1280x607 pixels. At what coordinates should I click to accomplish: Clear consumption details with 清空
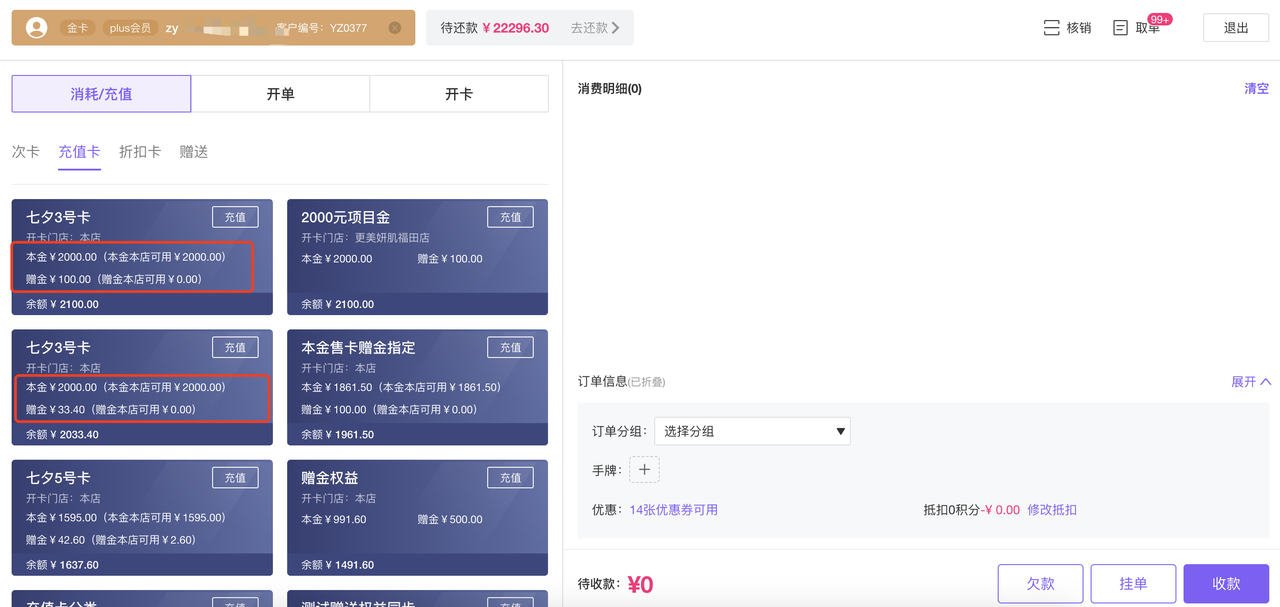(x=1257, y=88)
